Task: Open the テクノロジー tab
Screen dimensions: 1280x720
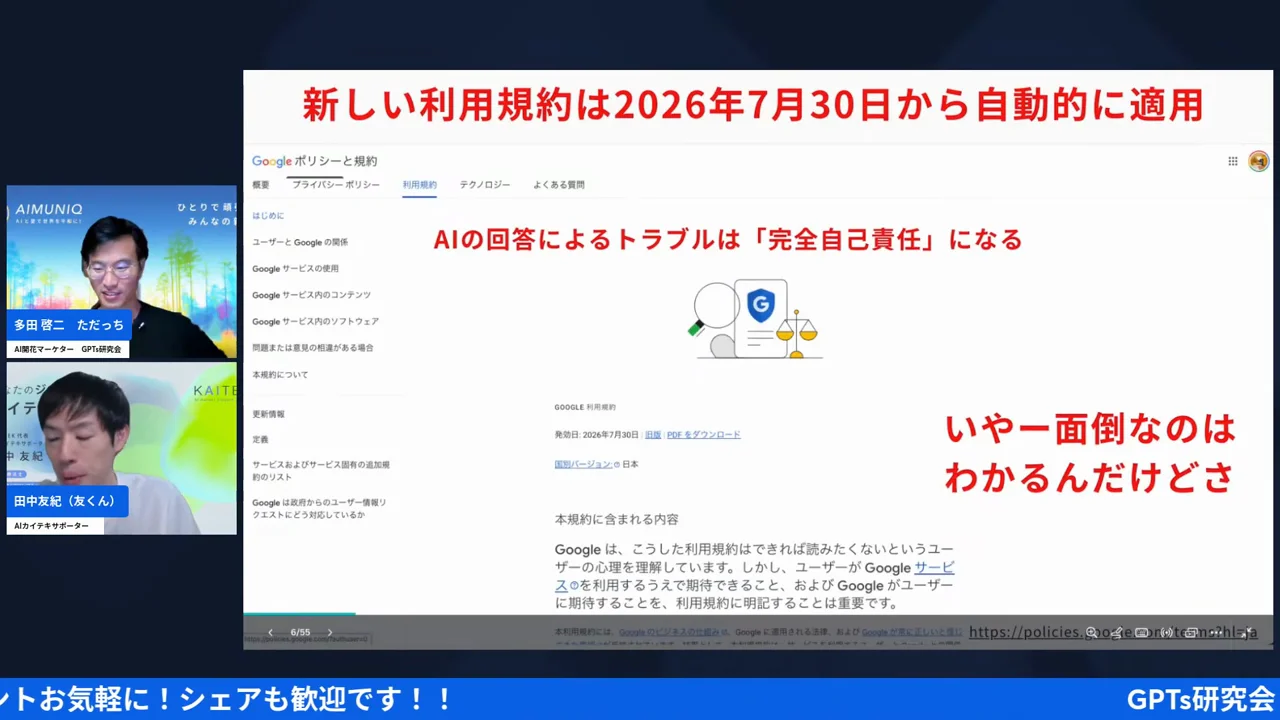Action: (x=485, y=185)
